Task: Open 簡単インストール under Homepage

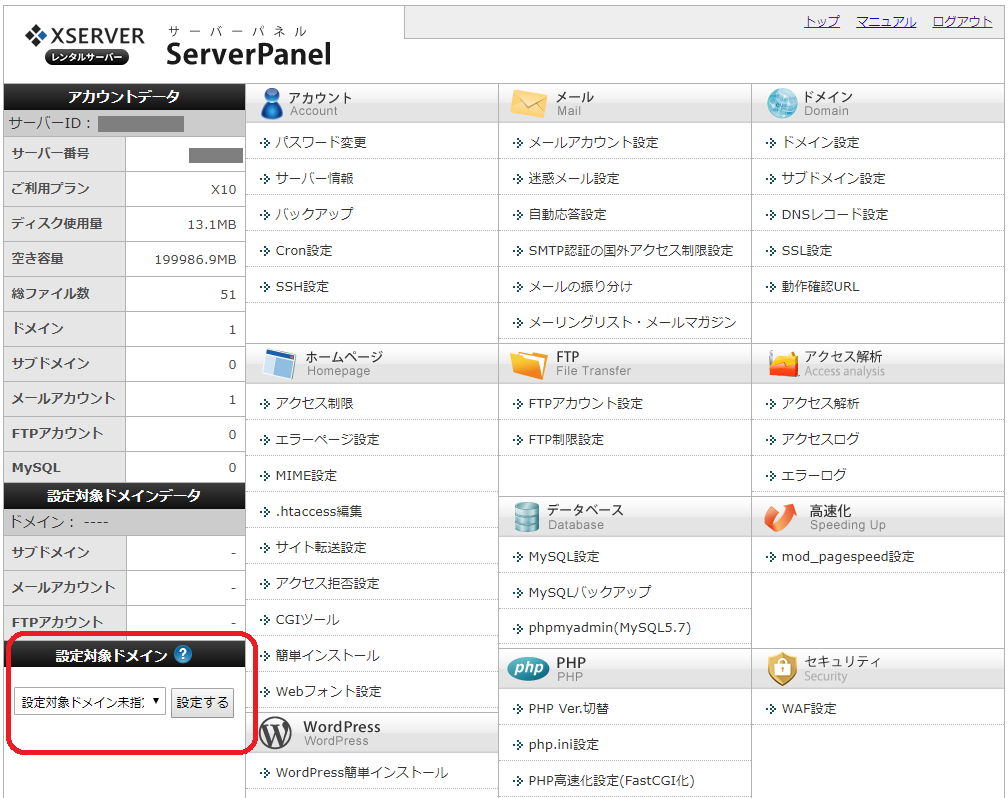Action: tap(327, 655)
